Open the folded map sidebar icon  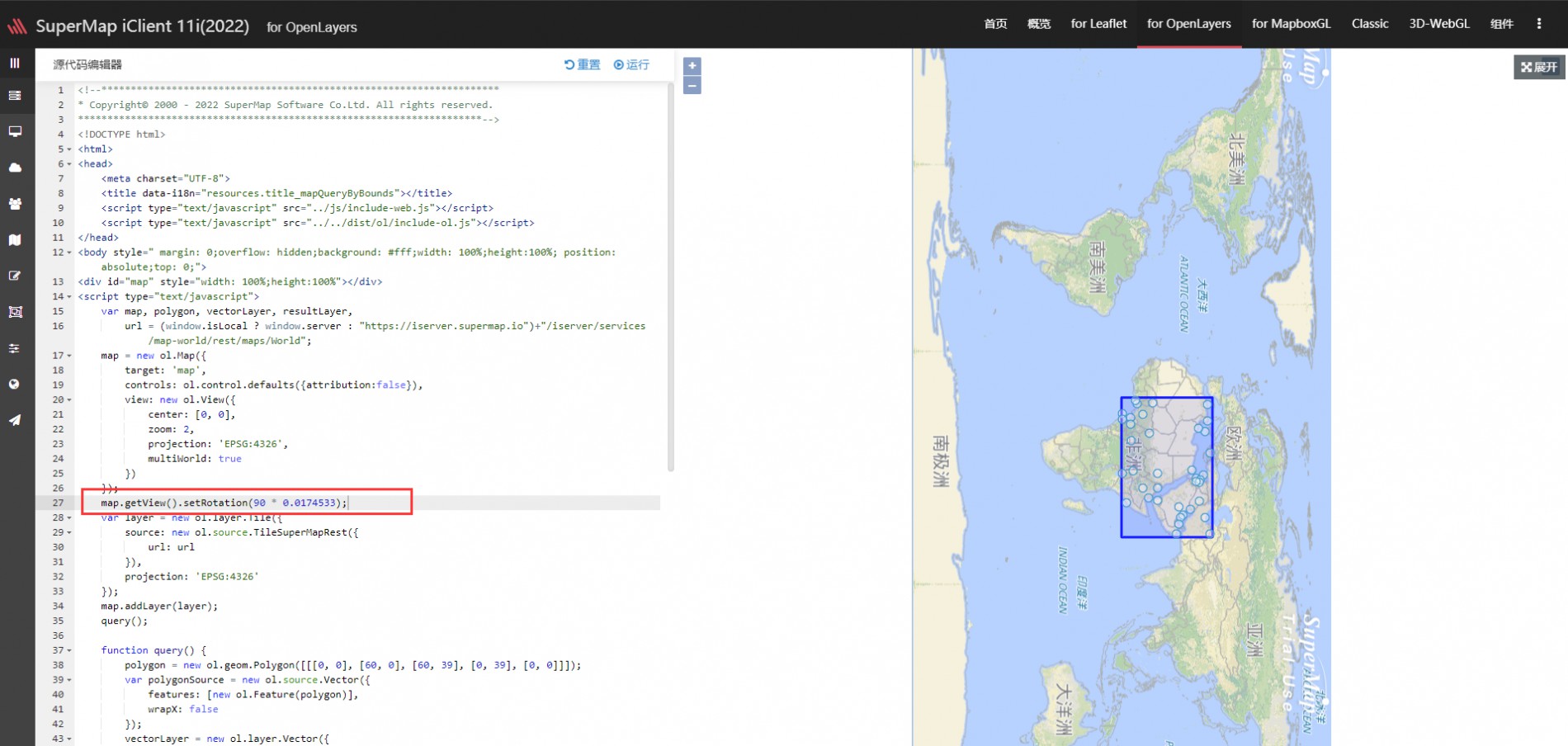15,240
